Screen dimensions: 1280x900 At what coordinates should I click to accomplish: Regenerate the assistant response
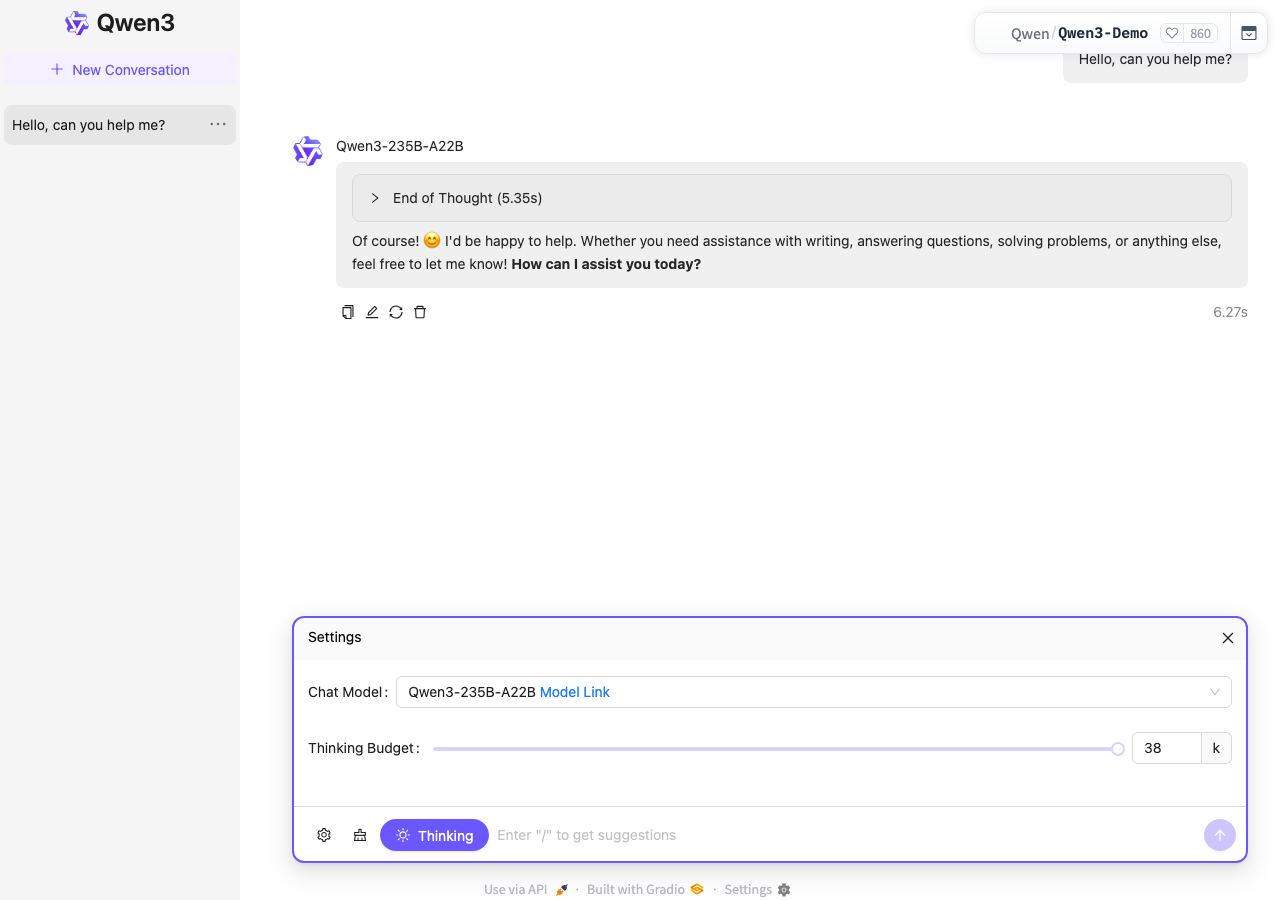point(396,312)
